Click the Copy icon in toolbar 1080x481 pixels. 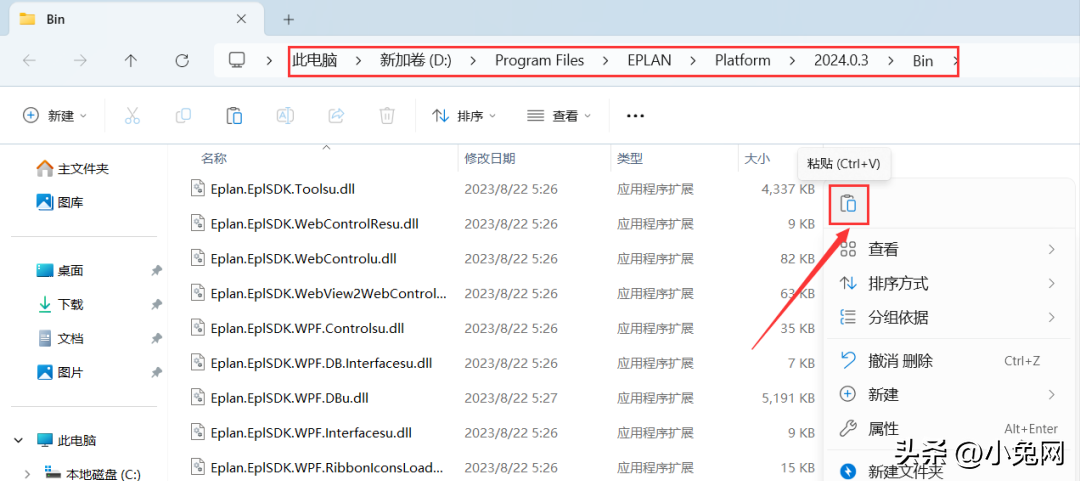tap(183, 116)
